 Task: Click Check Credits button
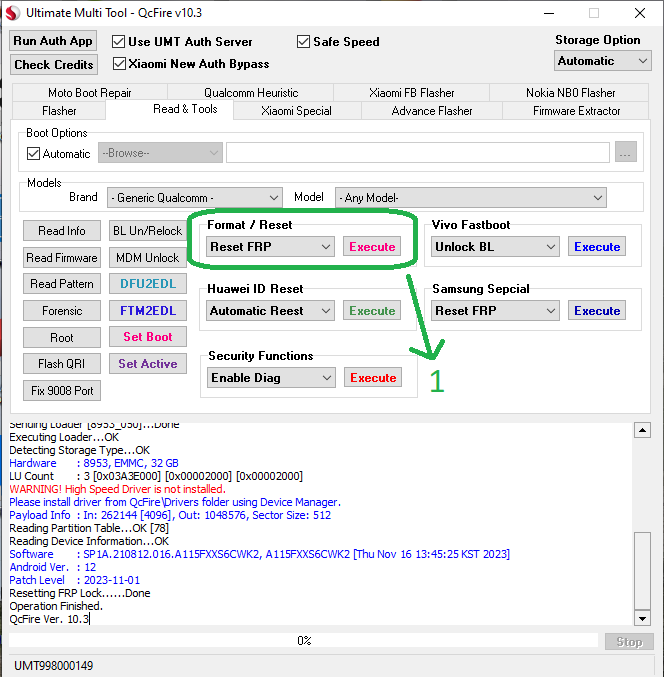(x=54, y=64)
